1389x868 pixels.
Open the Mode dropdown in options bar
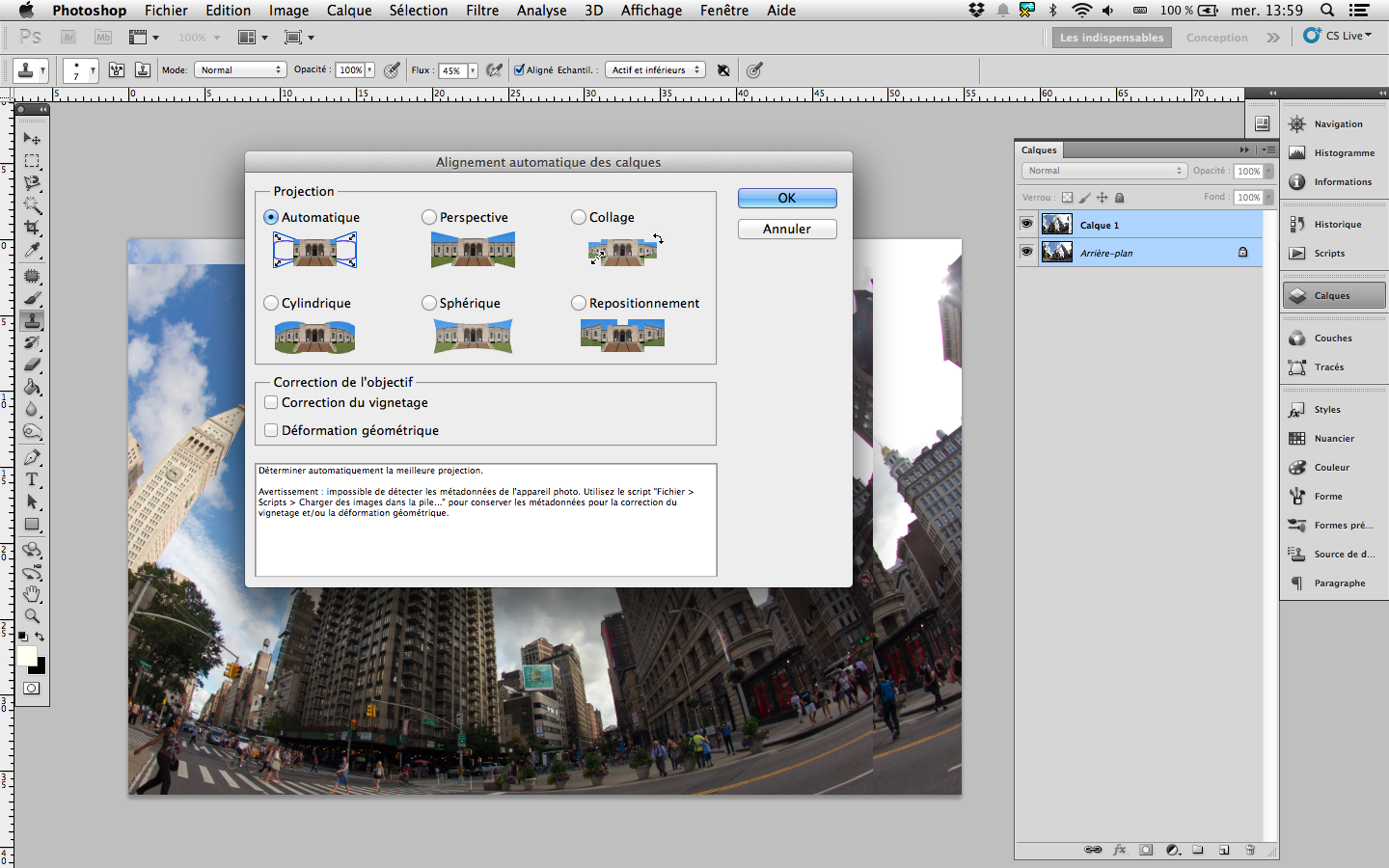pos(240,70)
